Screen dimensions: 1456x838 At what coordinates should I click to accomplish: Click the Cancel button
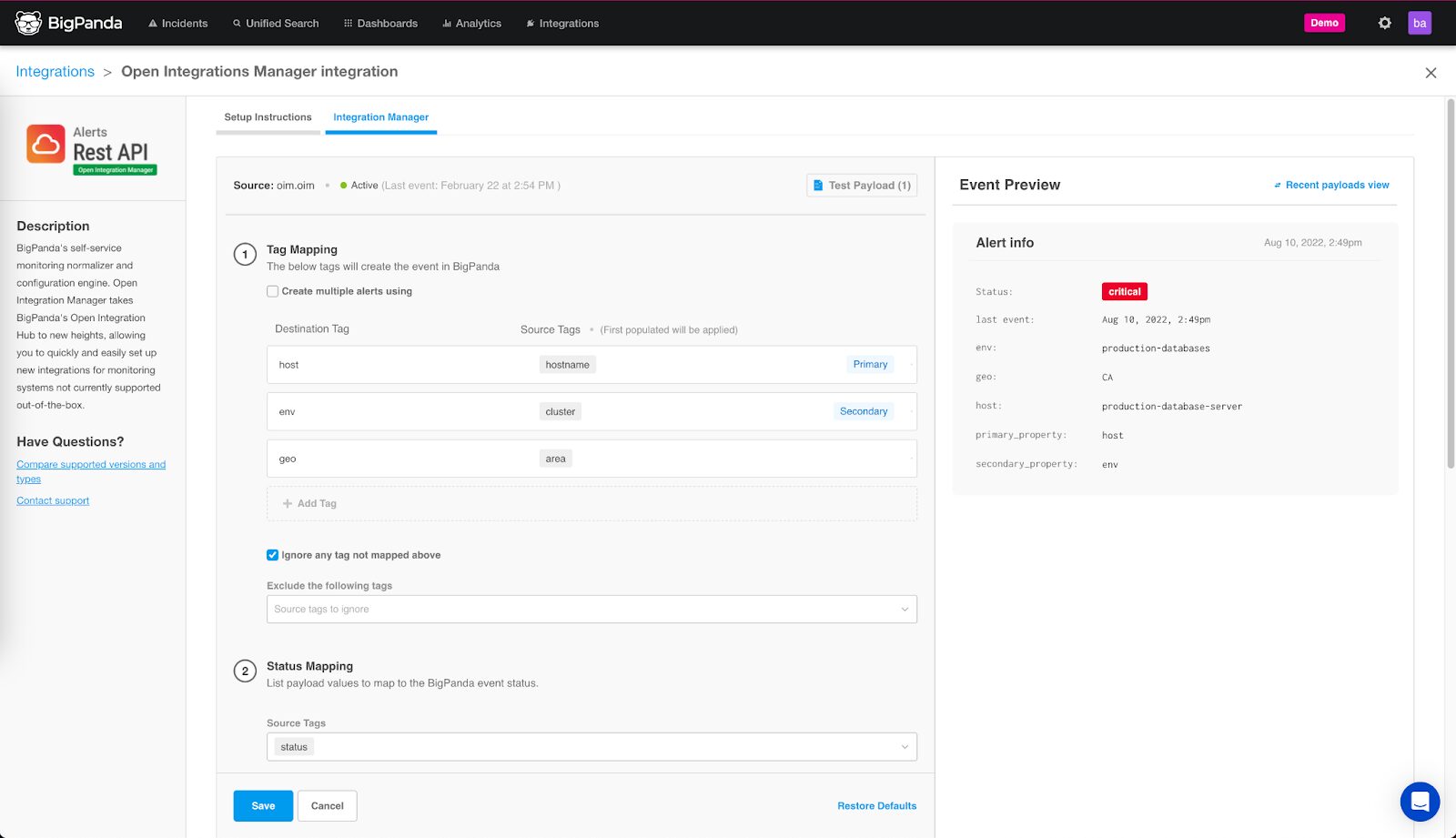[x=327, y=806]
